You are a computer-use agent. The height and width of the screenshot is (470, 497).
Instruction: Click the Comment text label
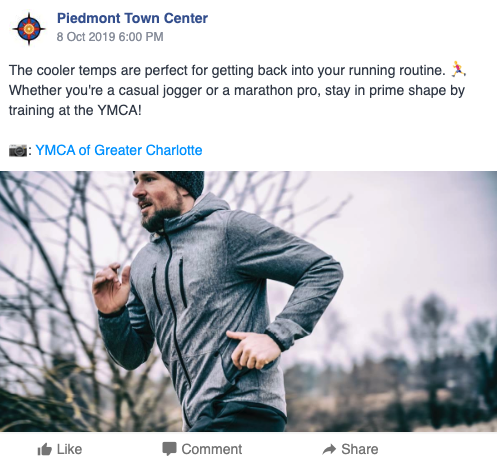point(212,449)
